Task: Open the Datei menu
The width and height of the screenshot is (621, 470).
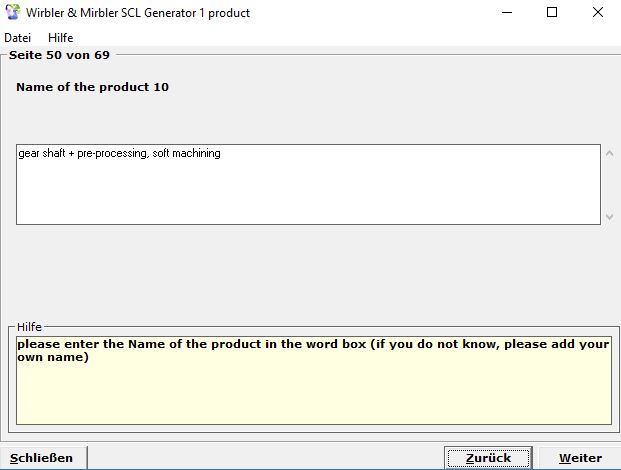Action: (18, 38)
